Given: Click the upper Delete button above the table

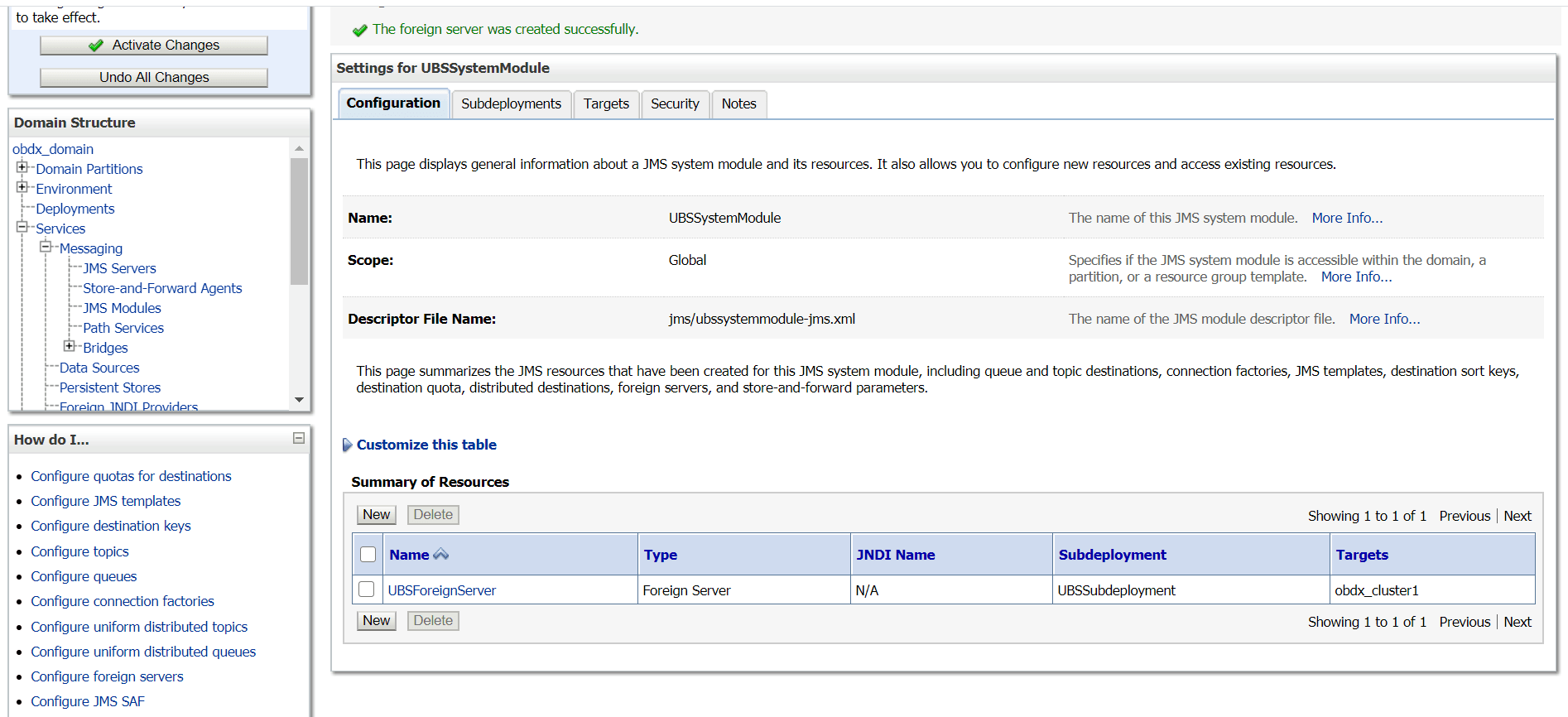Looking at the screenshot, I should (x=433, y=515).
